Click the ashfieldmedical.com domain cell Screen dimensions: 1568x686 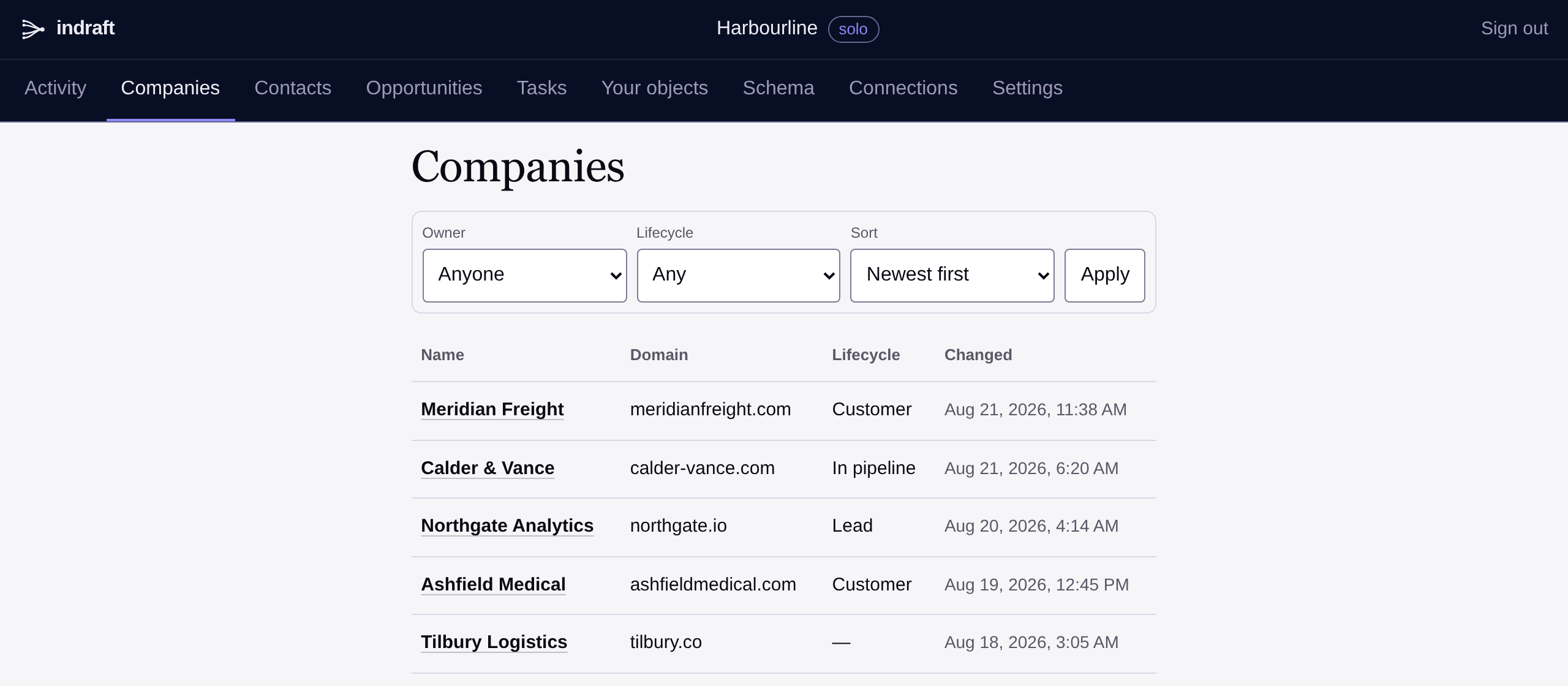(713, 584)
